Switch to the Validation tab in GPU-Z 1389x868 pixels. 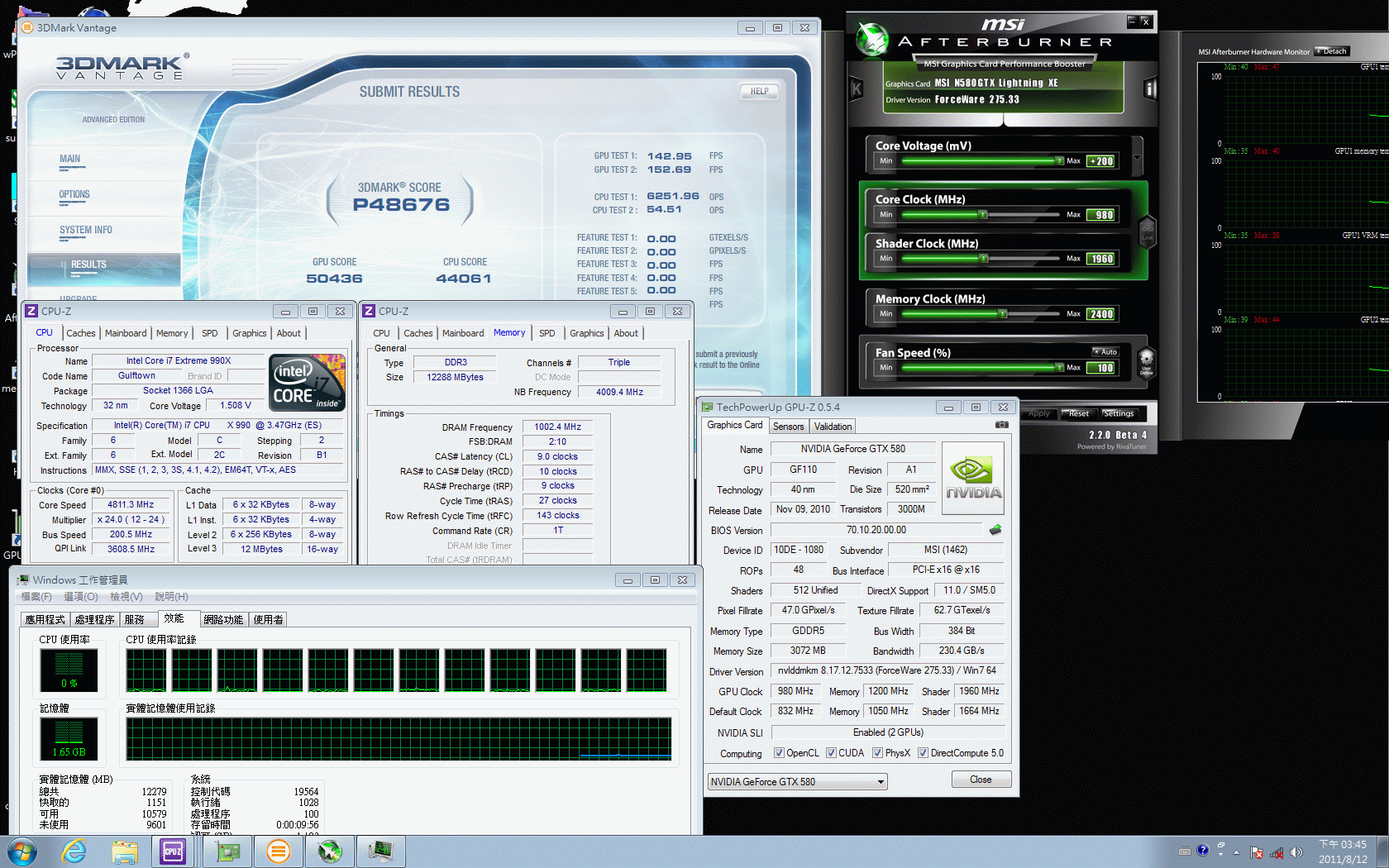point(833,427)
